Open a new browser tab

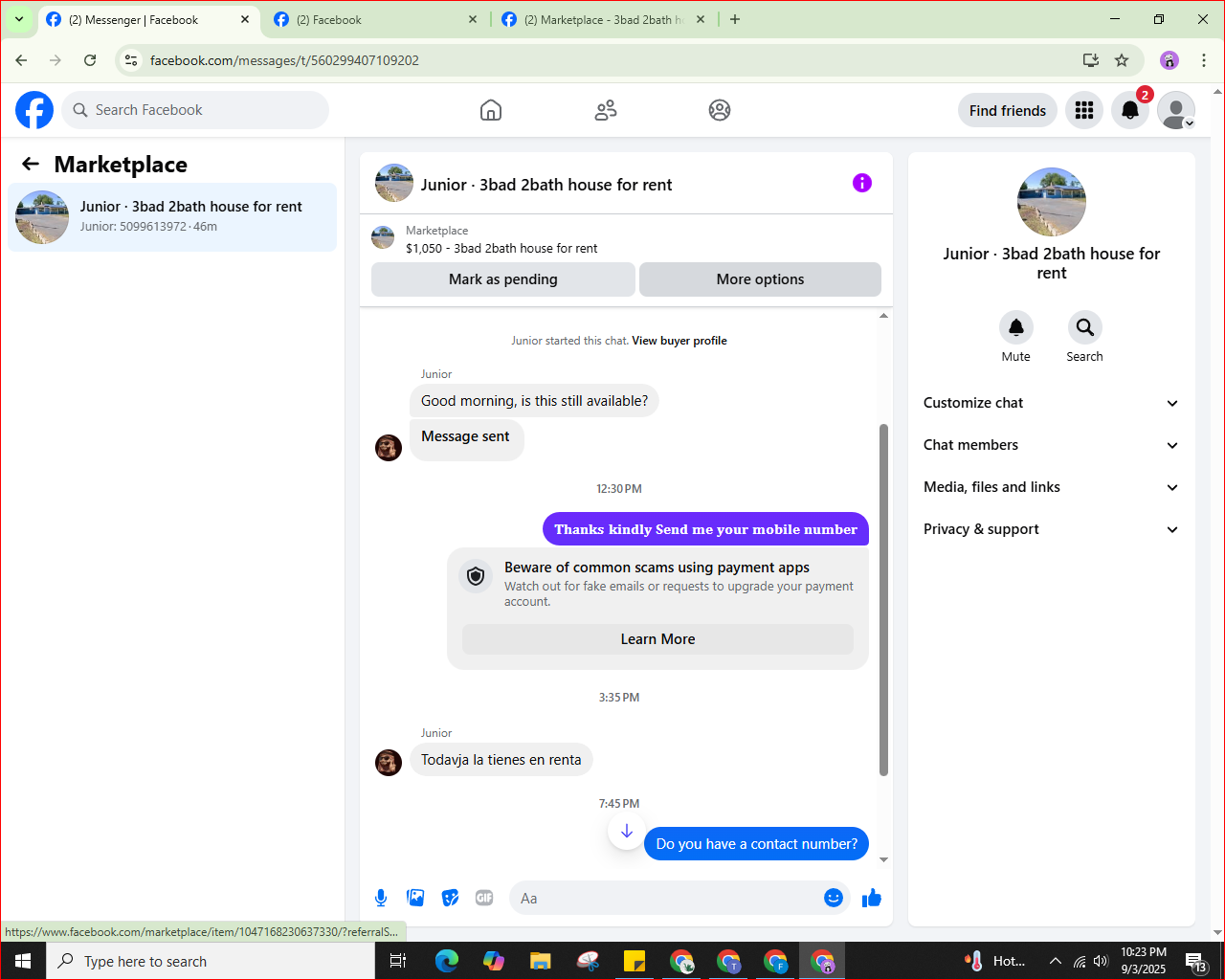pyautogui.click(x=735, y=19)
